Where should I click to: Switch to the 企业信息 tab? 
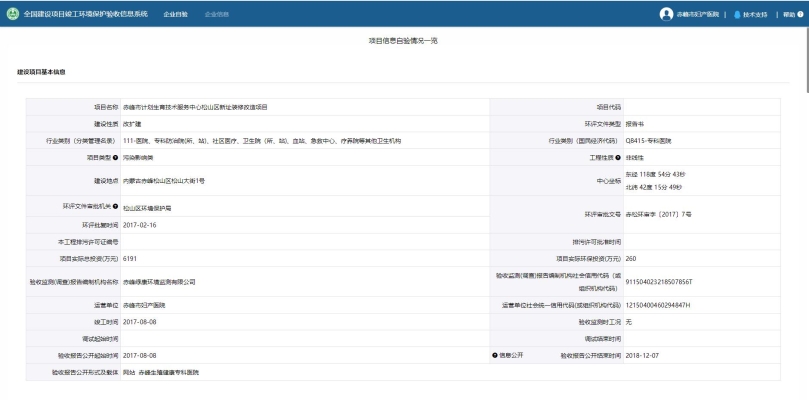click(x=216, y=14)
